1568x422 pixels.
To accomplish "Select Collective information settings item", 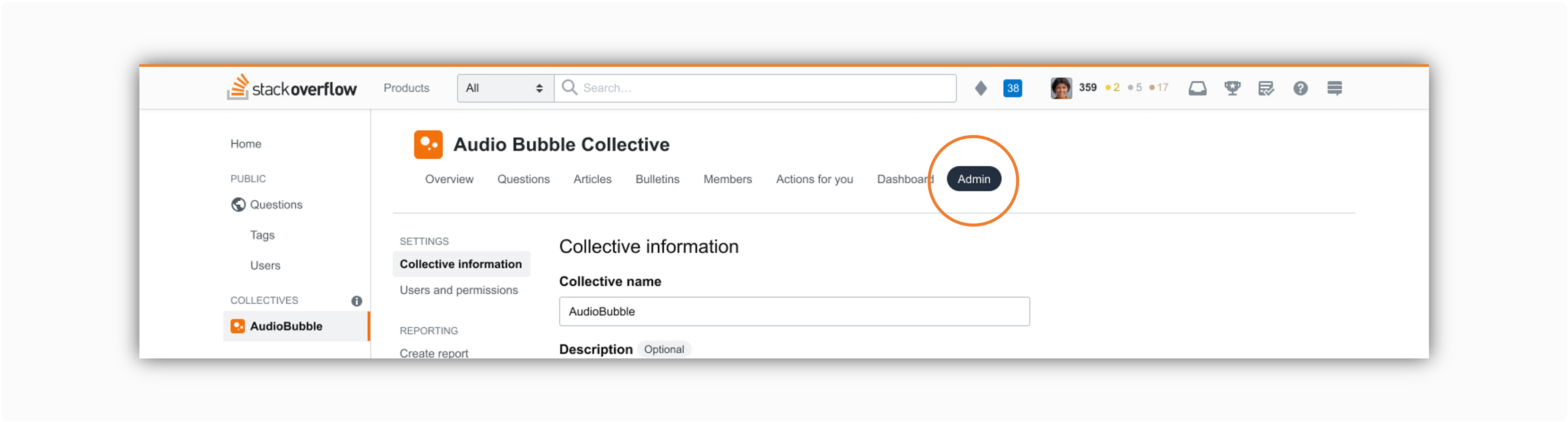I will point(461,264).
